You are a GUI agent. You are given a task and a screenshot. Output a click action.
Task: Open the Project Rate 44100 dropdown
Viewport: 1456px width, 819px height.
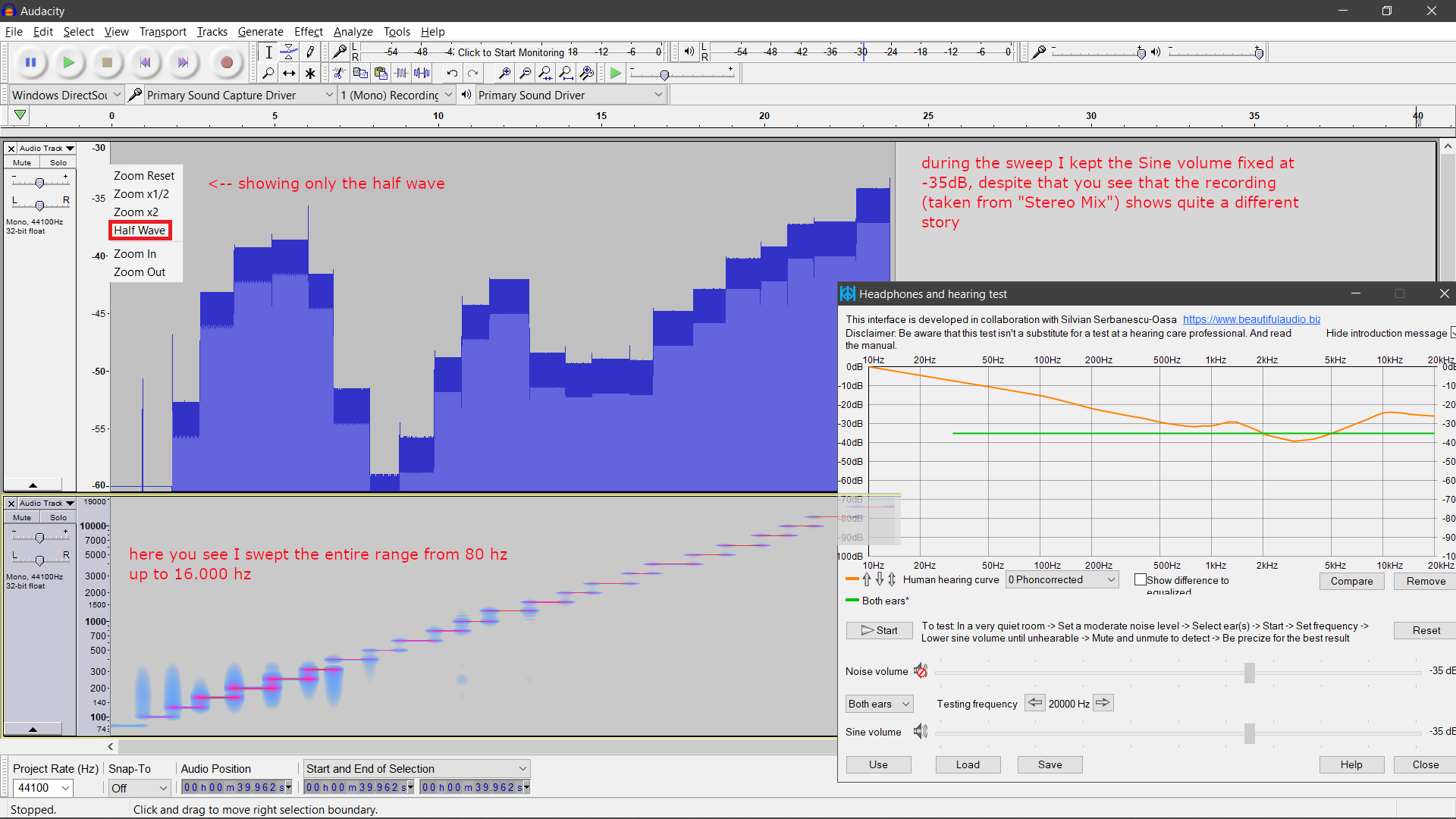[x=43, y=788]
